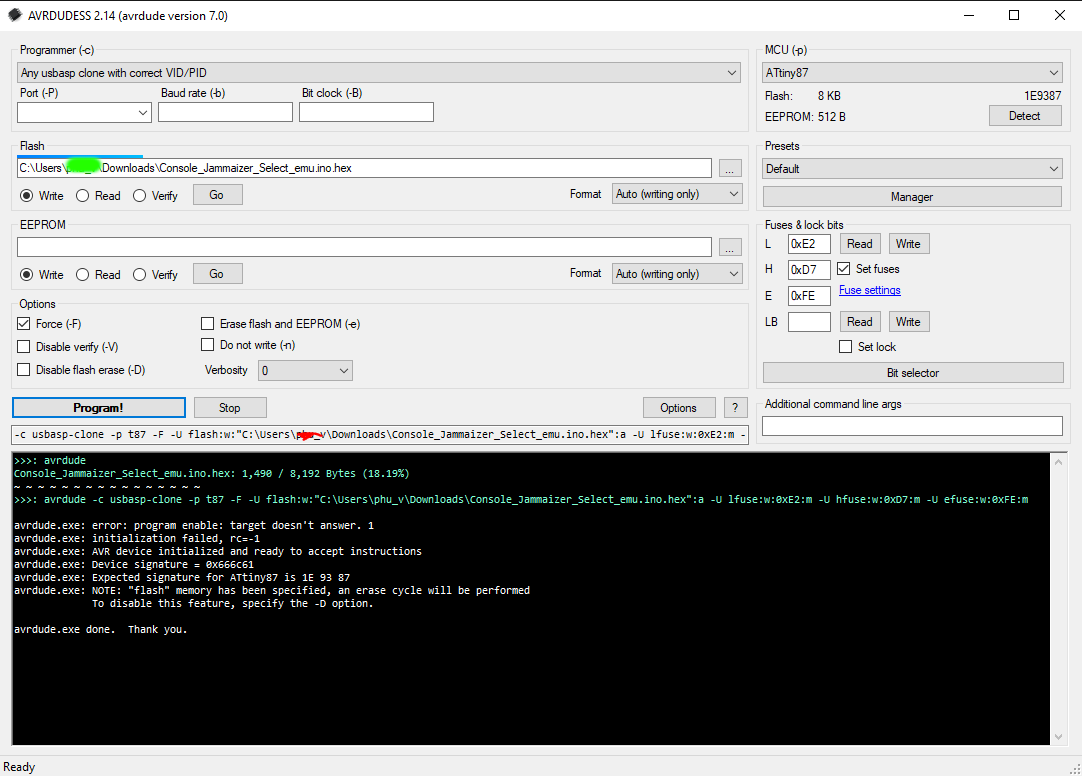Click the console scrollbar up arrow
This screenshot has width=1082, height=776.
(1059, 462)
